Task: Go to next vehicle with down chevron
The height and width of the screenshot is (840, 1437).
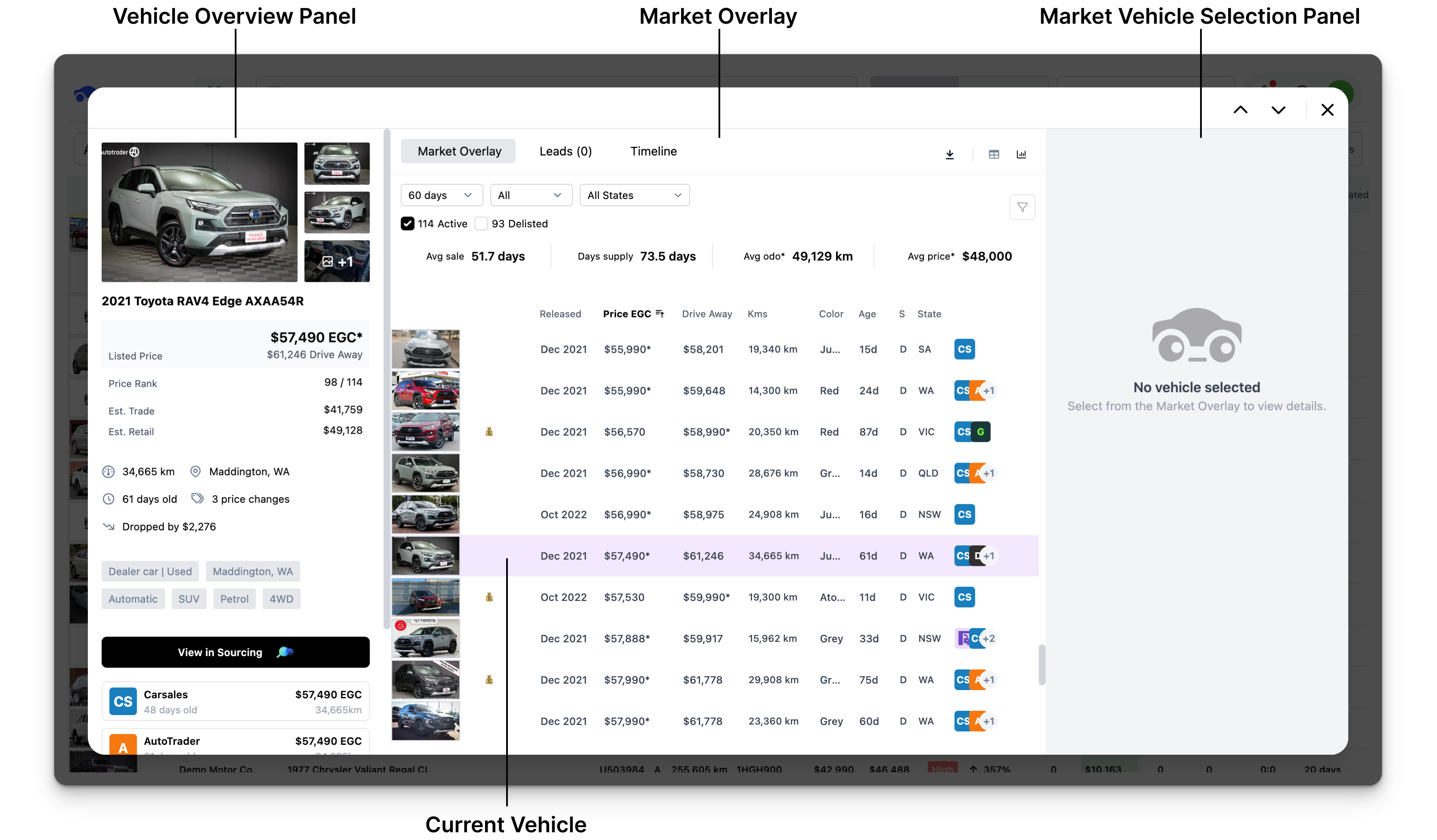Action: pos(1278,110)
